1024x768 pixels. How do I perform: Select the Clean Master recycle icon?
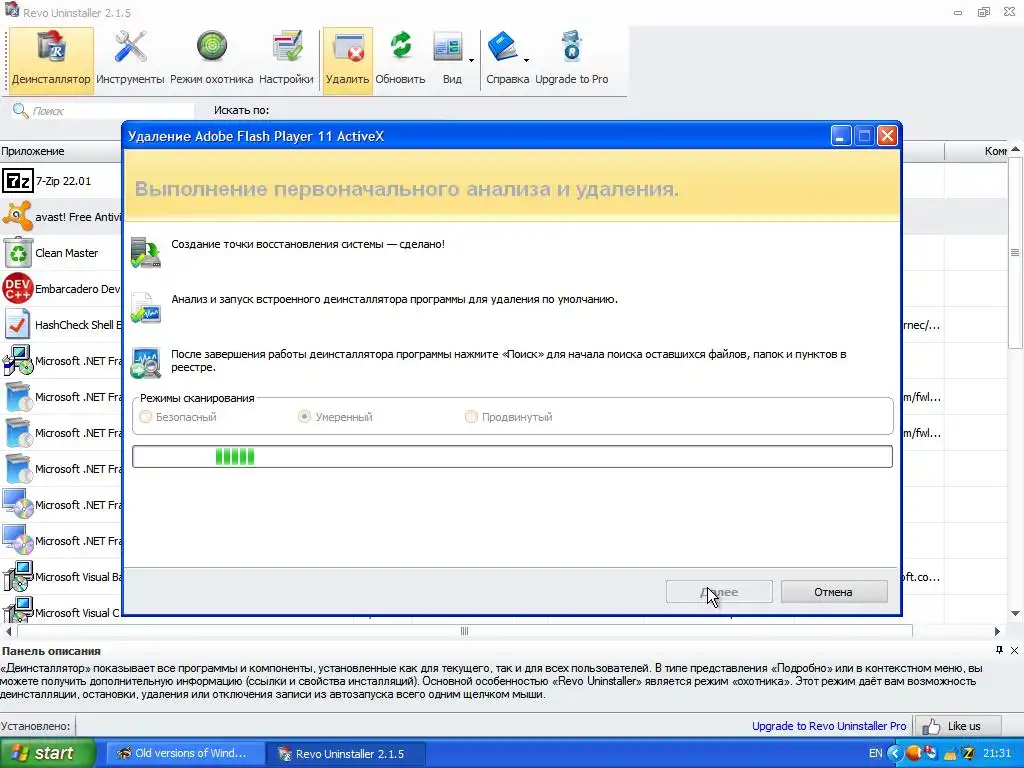[18, 253]
